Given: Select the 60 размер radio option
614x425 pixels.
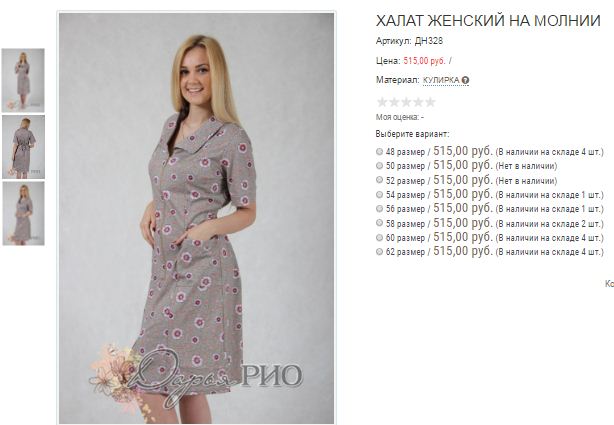Looking at the screenshot, I should 379,237.
